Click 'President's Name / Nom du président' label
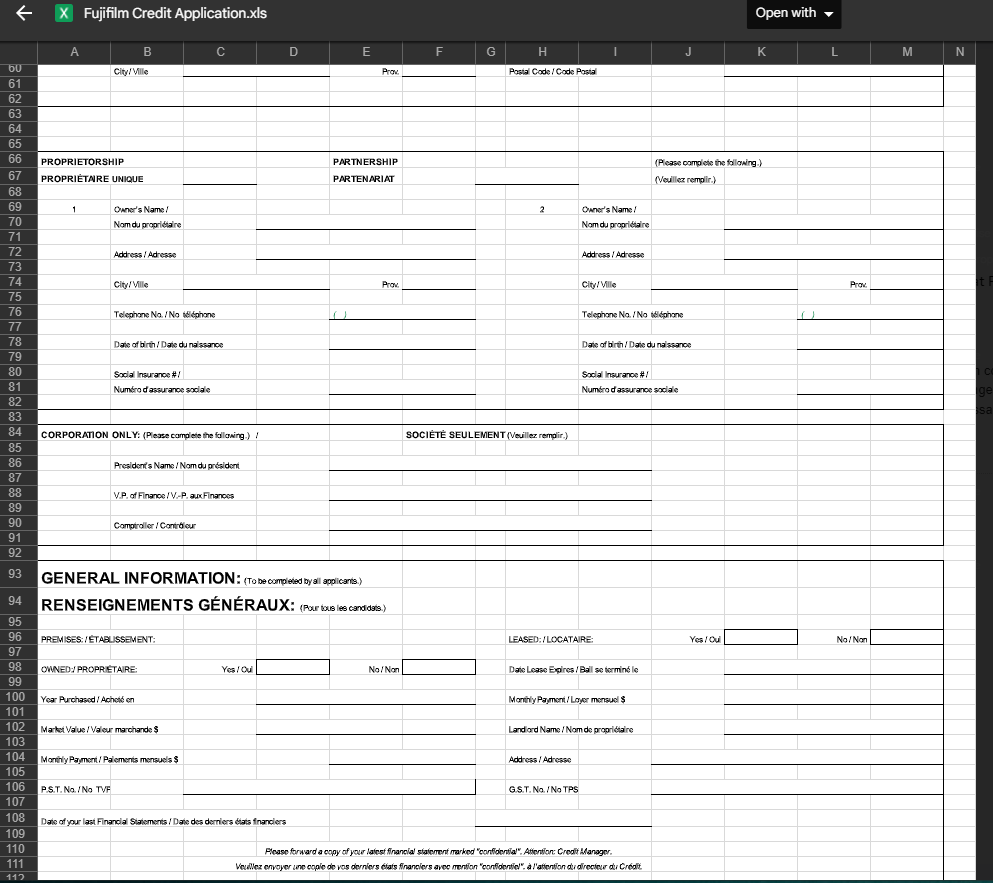This screenshot has width=993, height=883. 177,466
